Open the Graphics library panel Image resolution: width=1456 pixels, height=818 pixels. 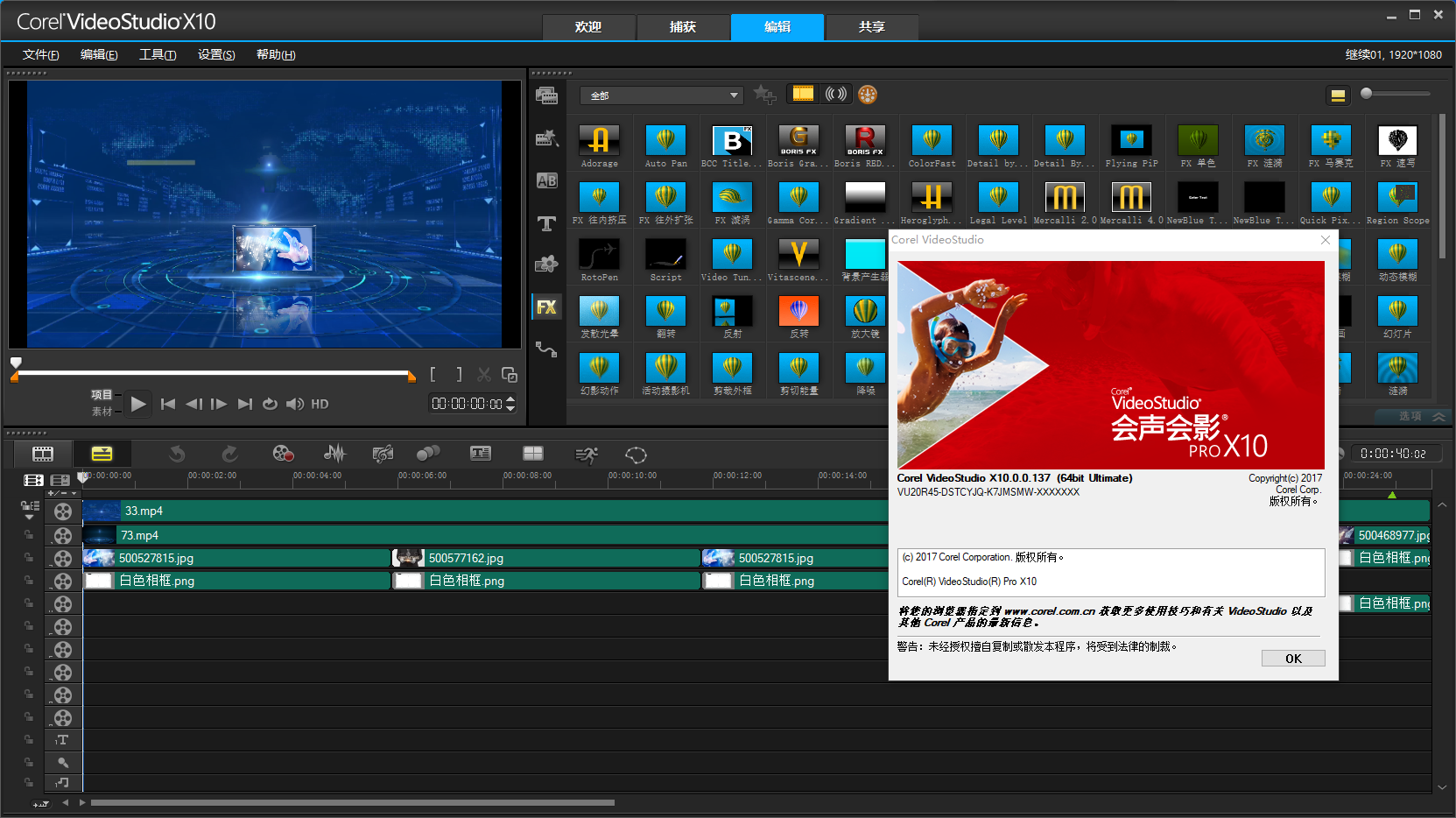point(547,264)
